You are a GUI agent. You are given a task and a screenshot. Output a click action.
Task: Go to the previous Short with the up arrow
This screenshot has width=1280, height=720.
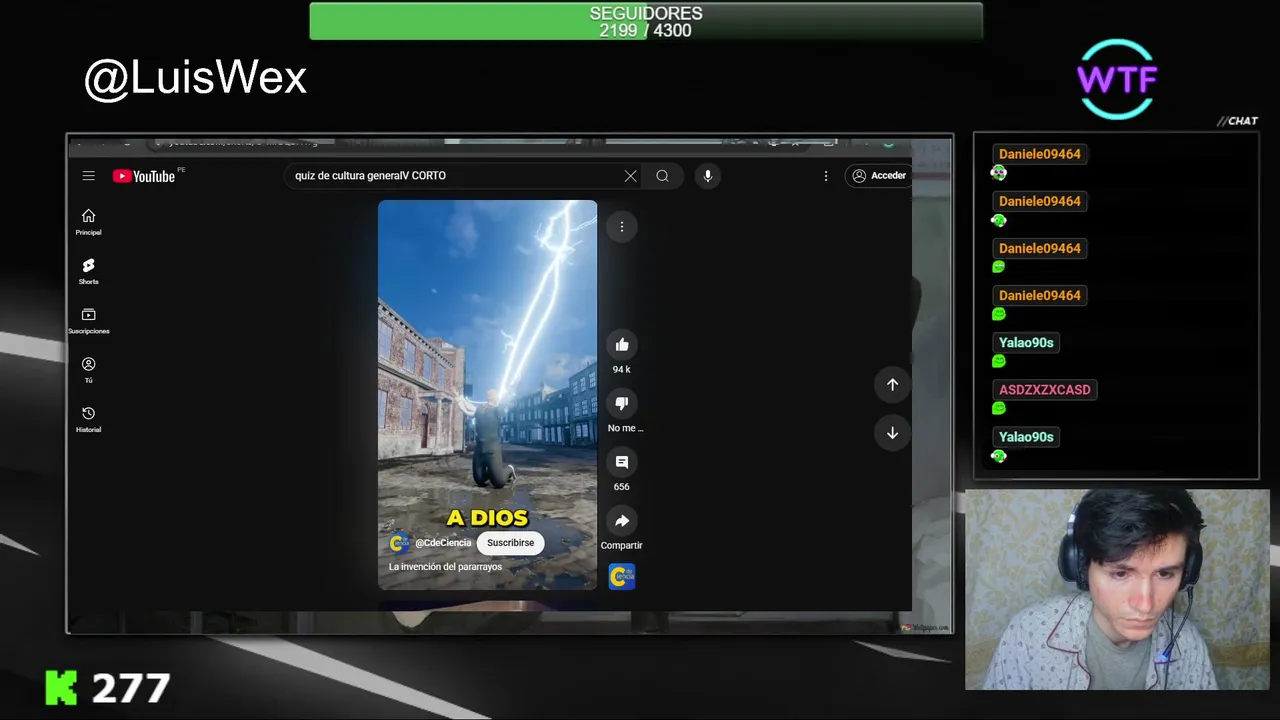click(892, 384)
